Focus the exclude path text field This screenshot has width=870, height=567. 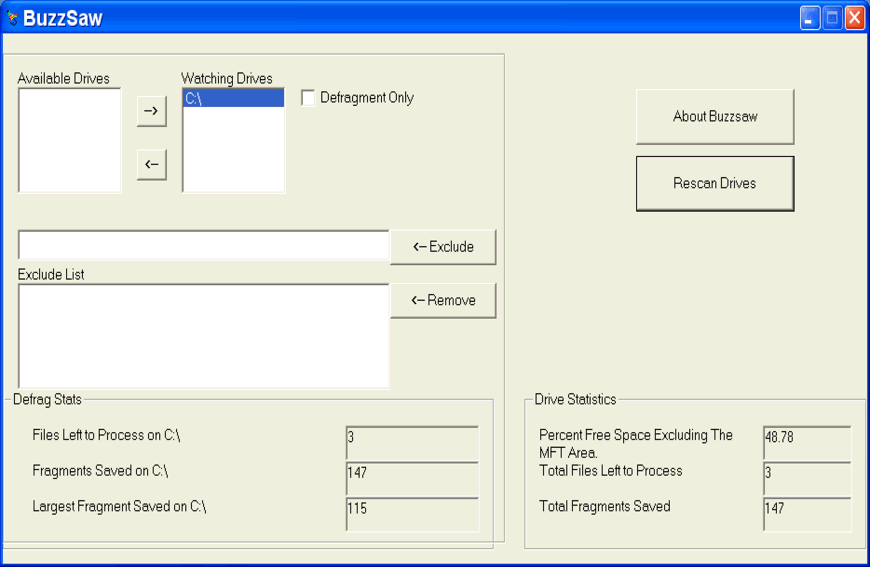pyautogui.click(x=203, y=245)
